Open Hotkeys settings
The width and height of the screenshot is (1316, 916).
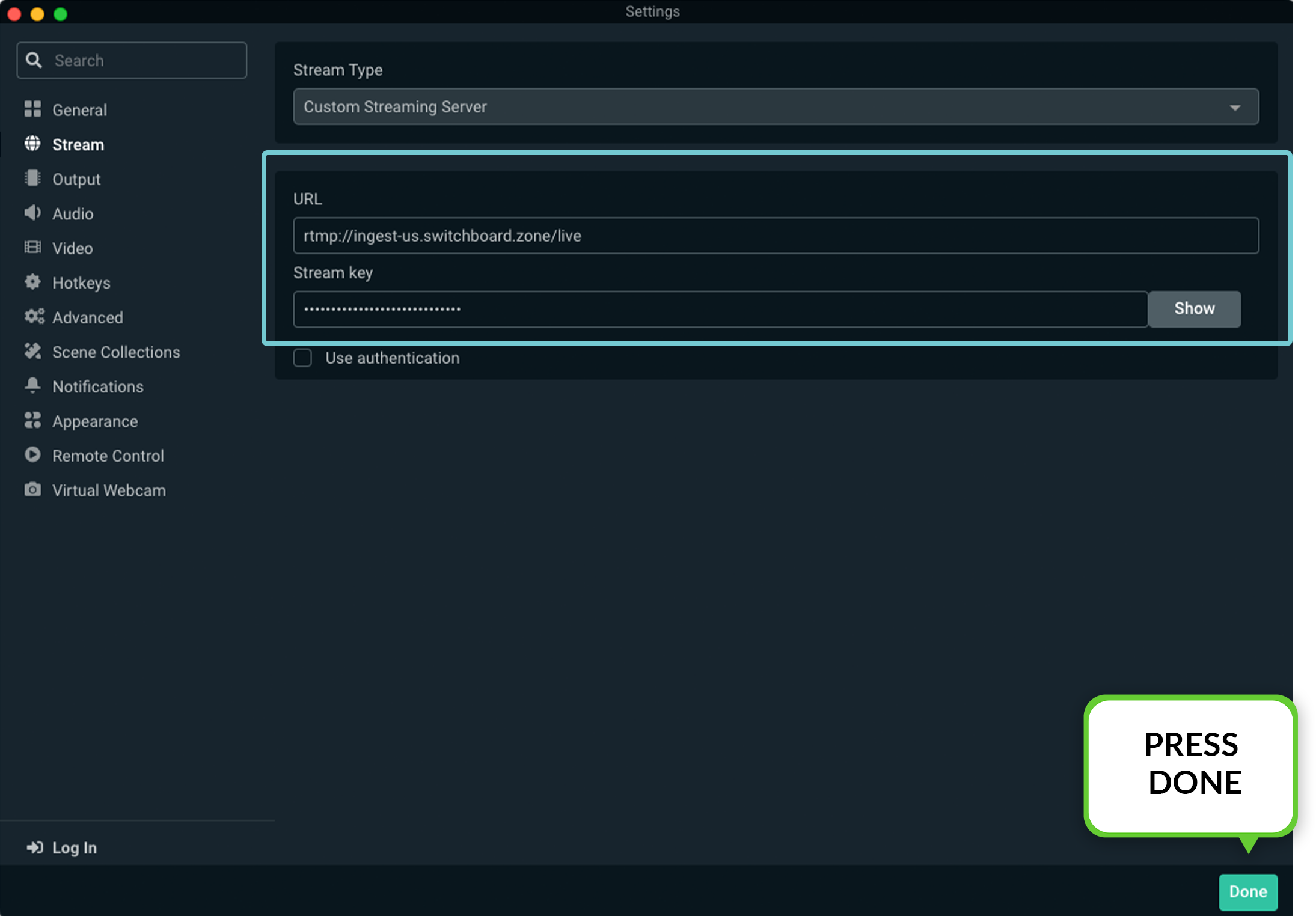click(x=81, y=282)
